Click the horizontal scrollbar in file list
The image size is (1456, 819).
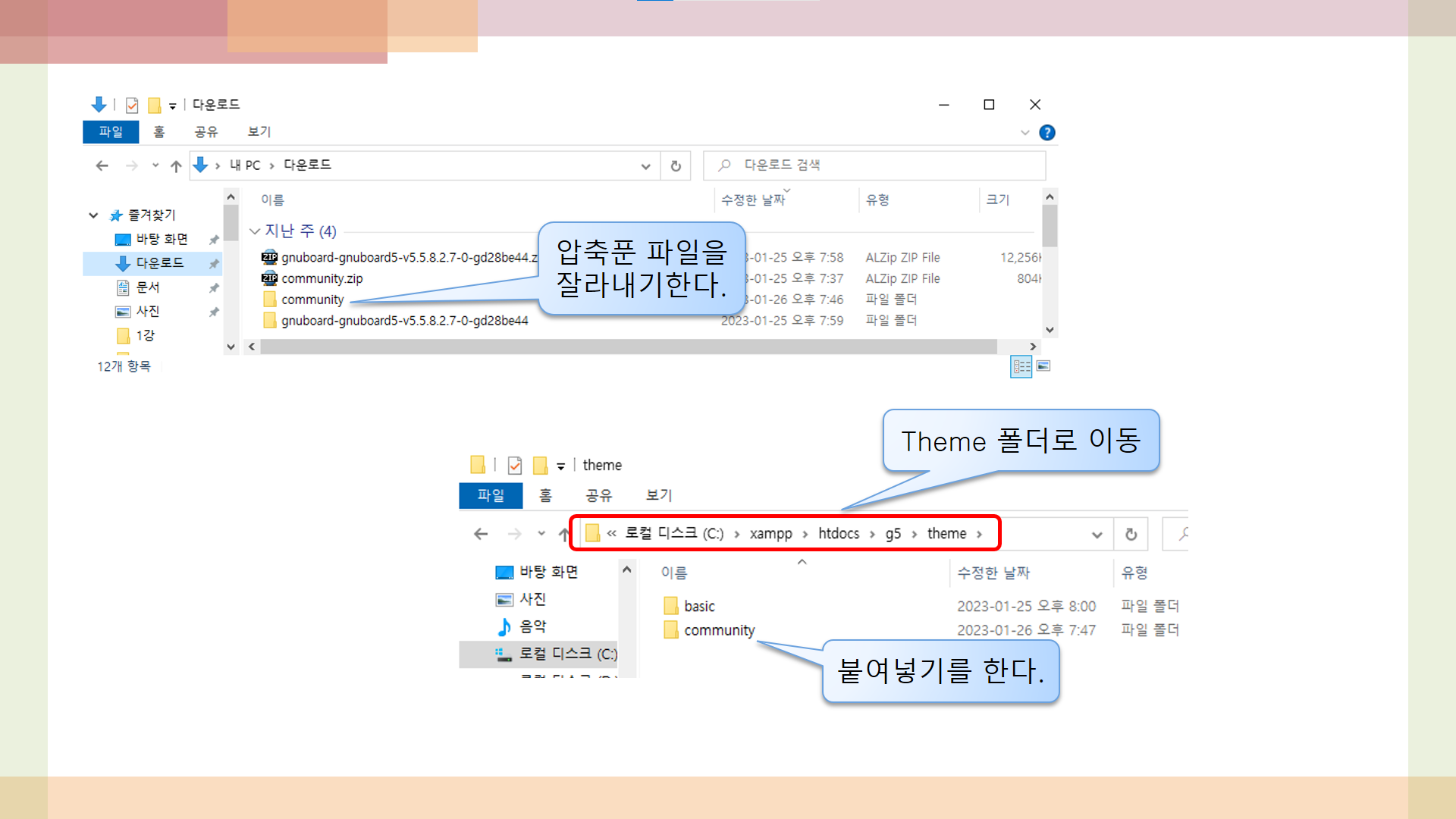click(x=628, y=347)
